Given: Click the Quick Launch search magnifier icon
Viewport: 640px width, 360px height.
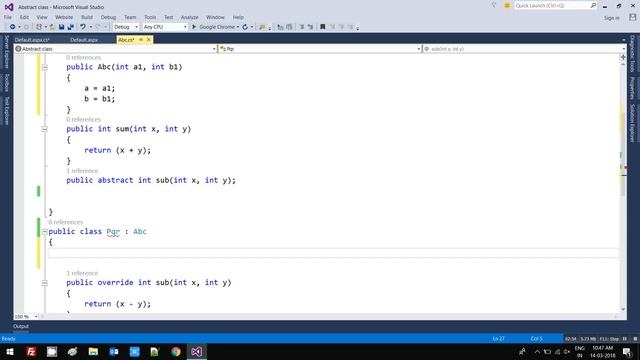Looking at the screenshot, I should (x=593, y=5).
